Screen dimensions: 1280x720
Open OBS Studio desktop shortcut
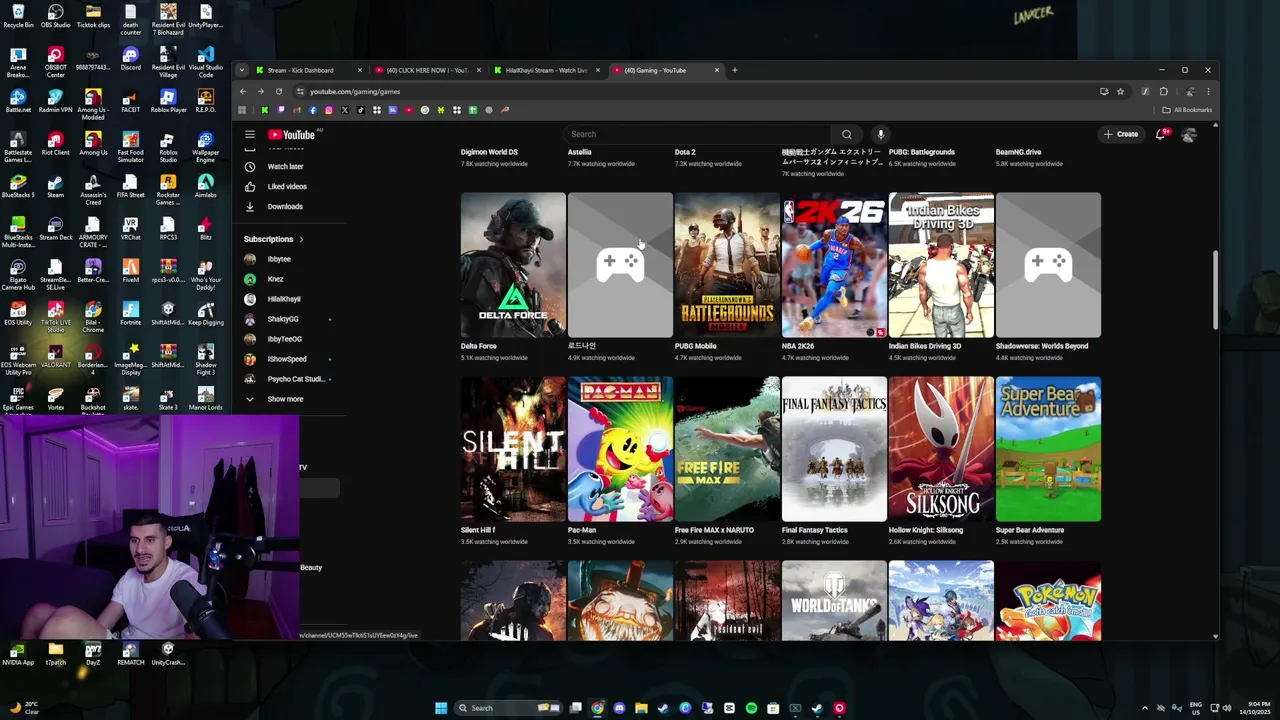55,17
